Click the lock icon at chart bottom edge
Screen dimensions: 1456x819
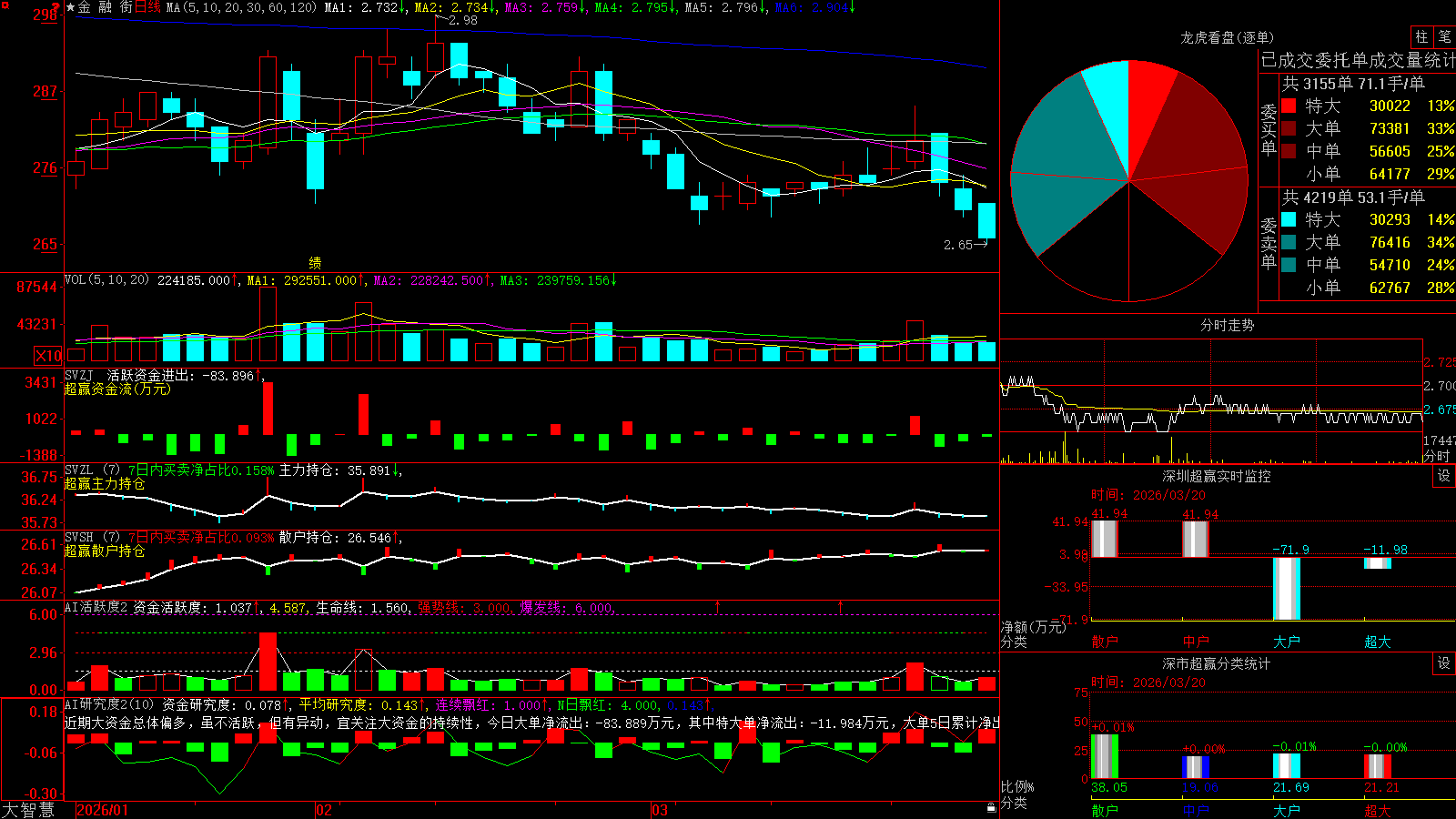click(991, 807)
